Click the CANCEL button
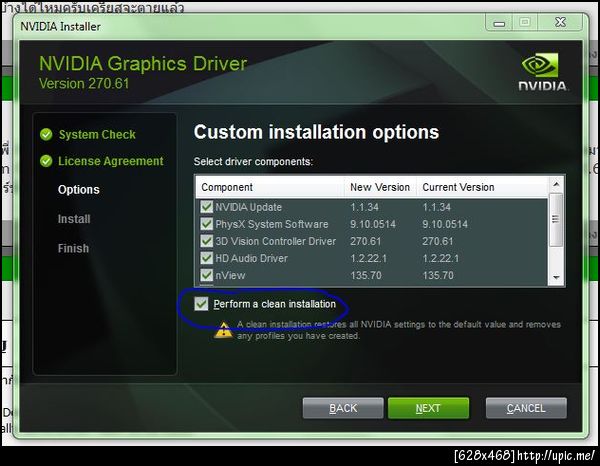 (x=526, y=408)
